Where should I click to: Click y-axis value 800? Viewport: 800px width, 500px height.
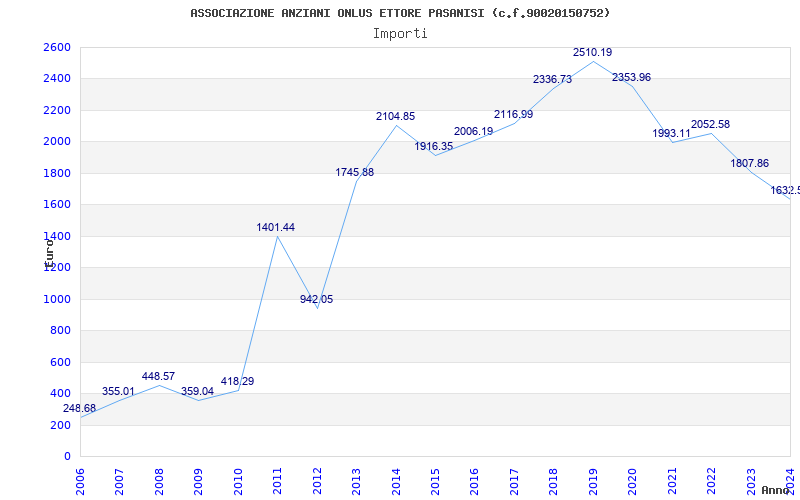point(60,331)
